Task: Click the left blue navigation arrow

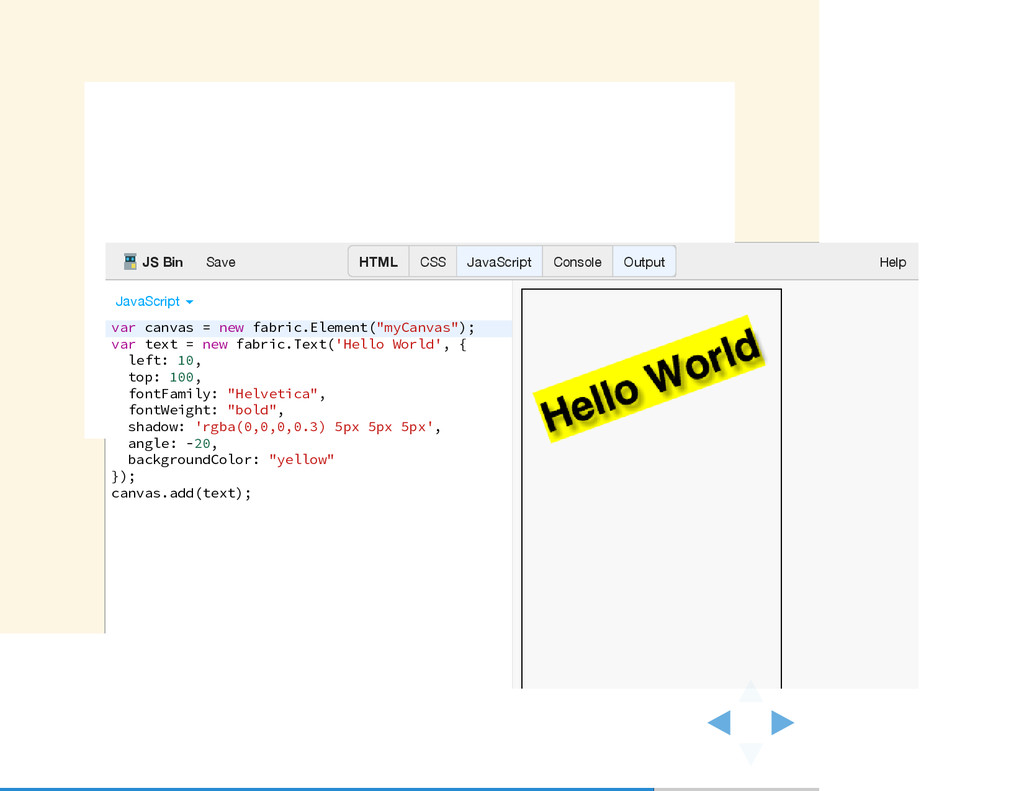Action: point(719,722)
